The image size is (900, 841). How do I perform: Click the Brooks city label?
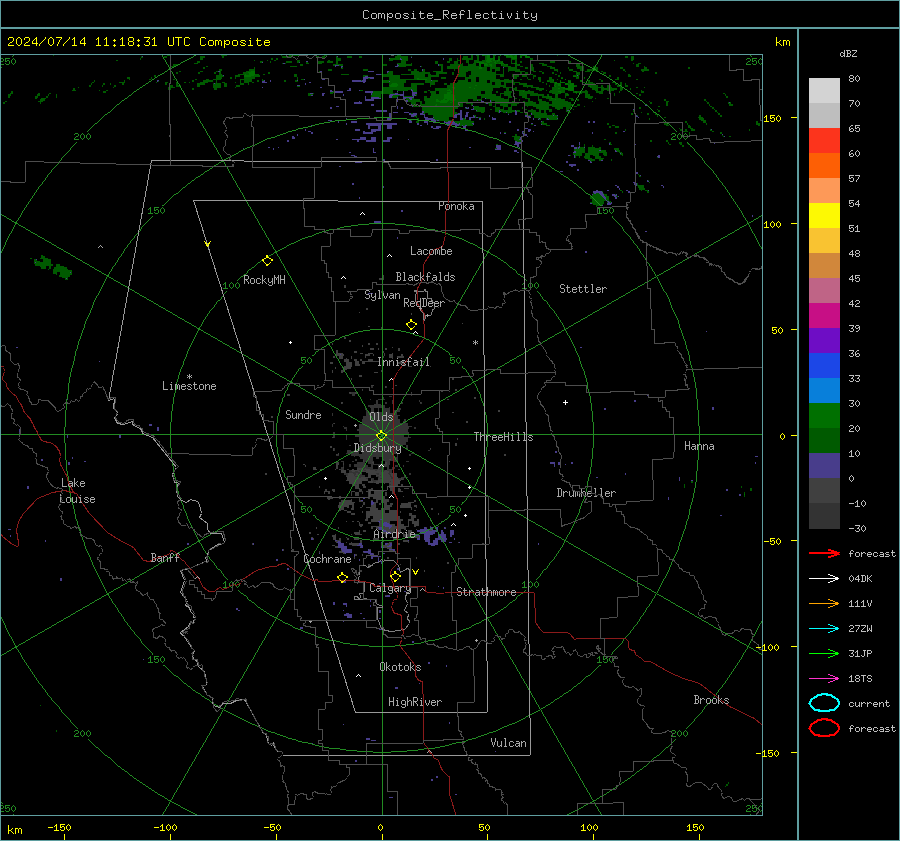coord(711,700)
